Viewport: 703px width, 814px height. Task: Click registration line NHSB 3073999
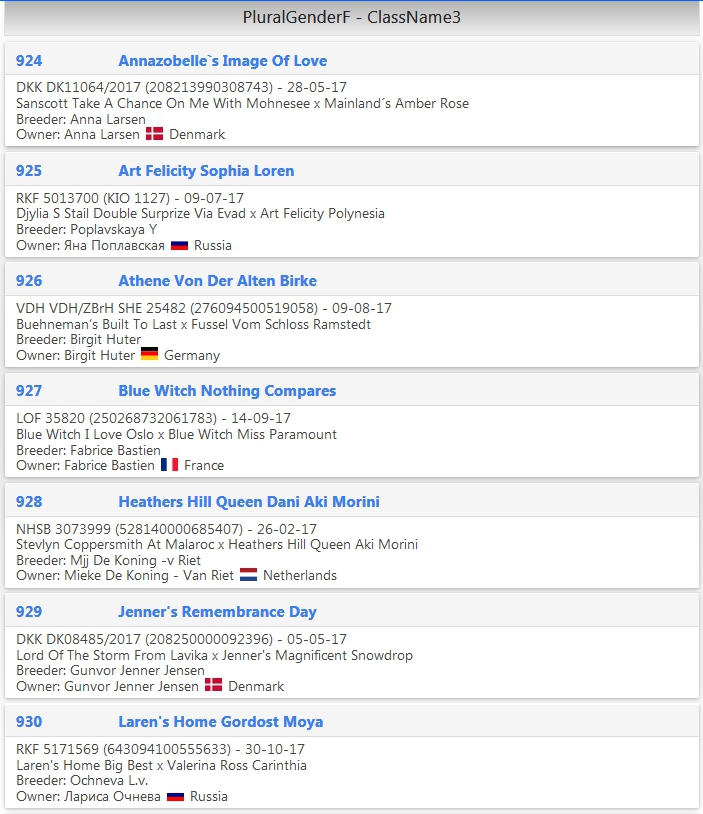(166, 529)
